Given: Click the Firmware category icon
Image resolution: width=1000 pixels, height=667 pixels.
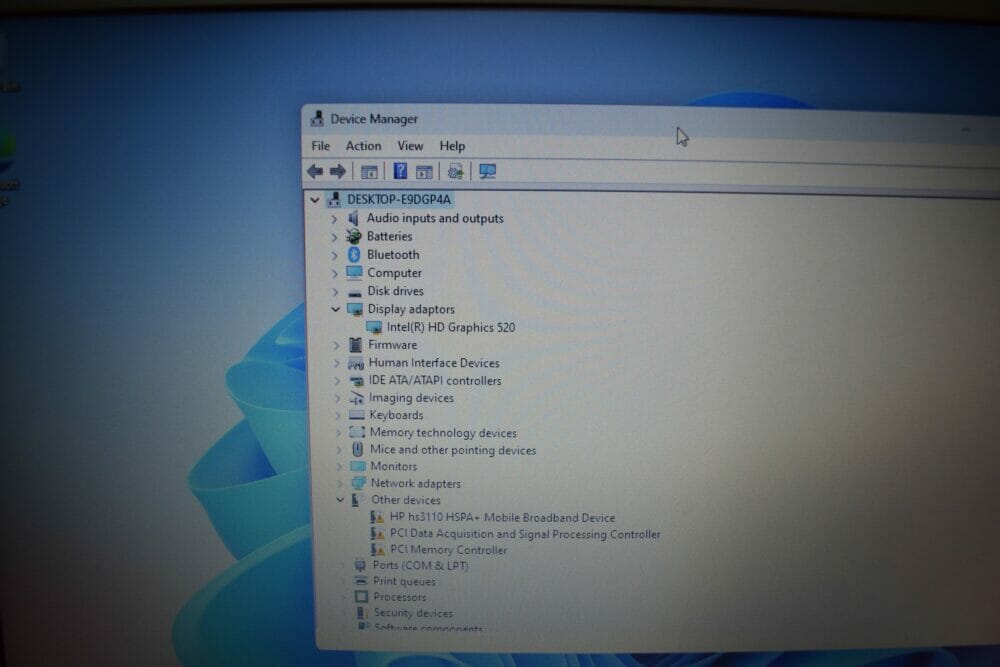Looking at the screenshot, I should [355, 345].
